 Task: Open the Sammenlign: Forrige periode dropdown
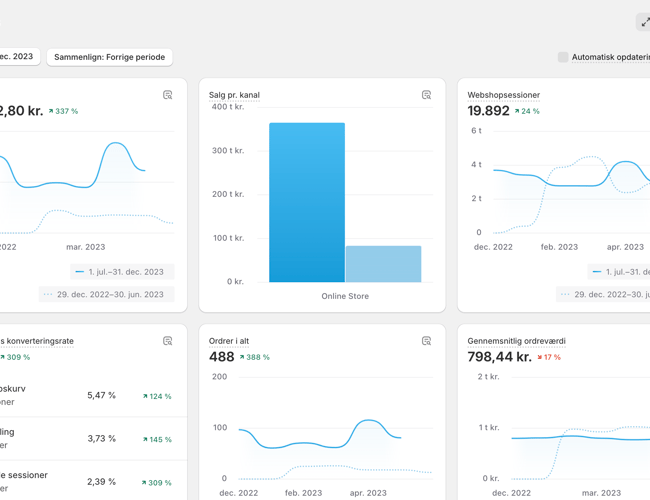(109, 57)
